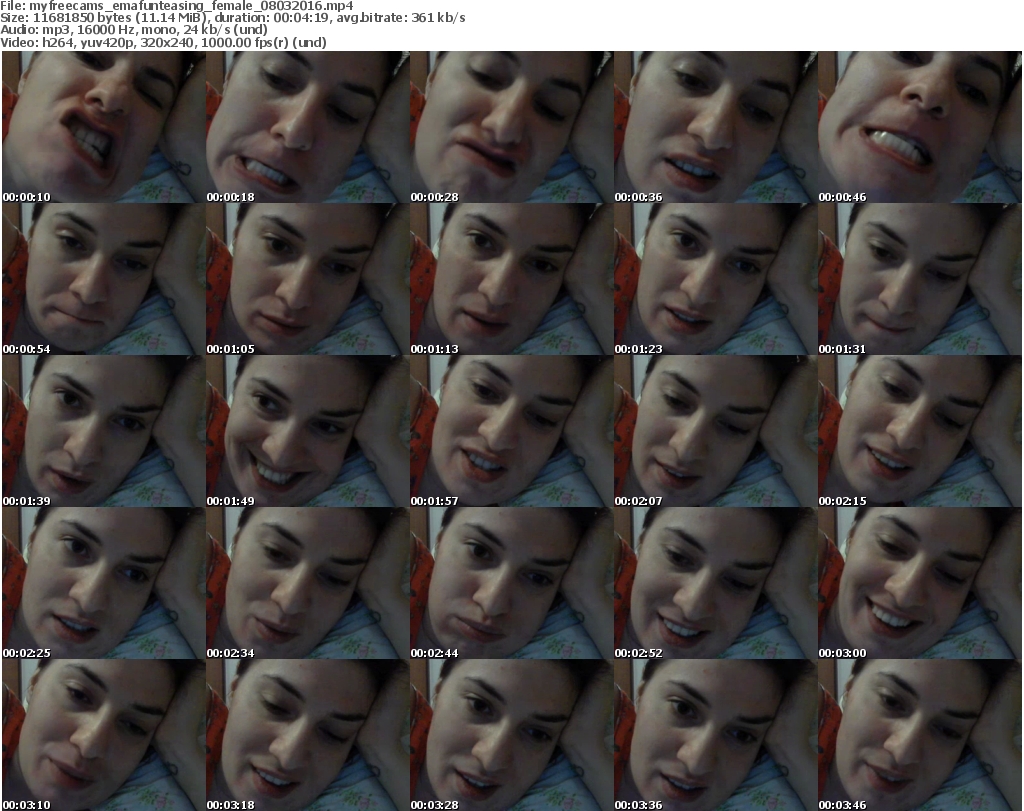The width and height of the screenshot is (1024, 811).
Task: Choose the video frame marked 00:02:25
Action: pos(104,583)
